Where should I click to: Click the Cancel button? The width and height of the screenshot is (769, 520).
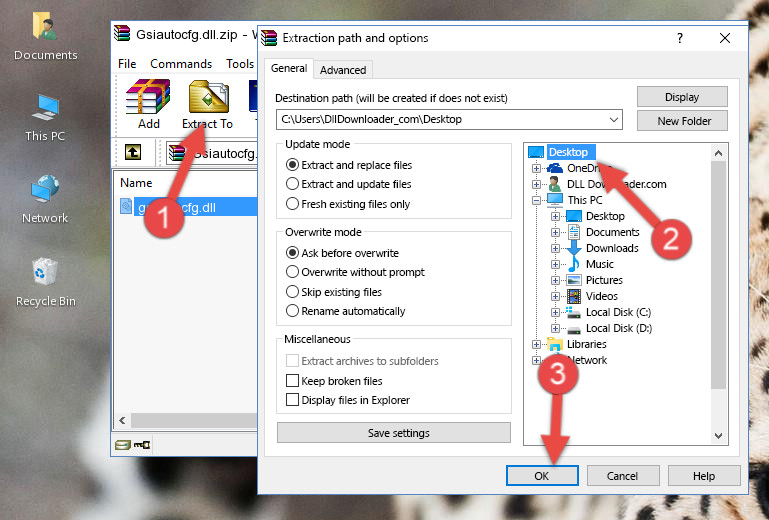pos(622,475)
